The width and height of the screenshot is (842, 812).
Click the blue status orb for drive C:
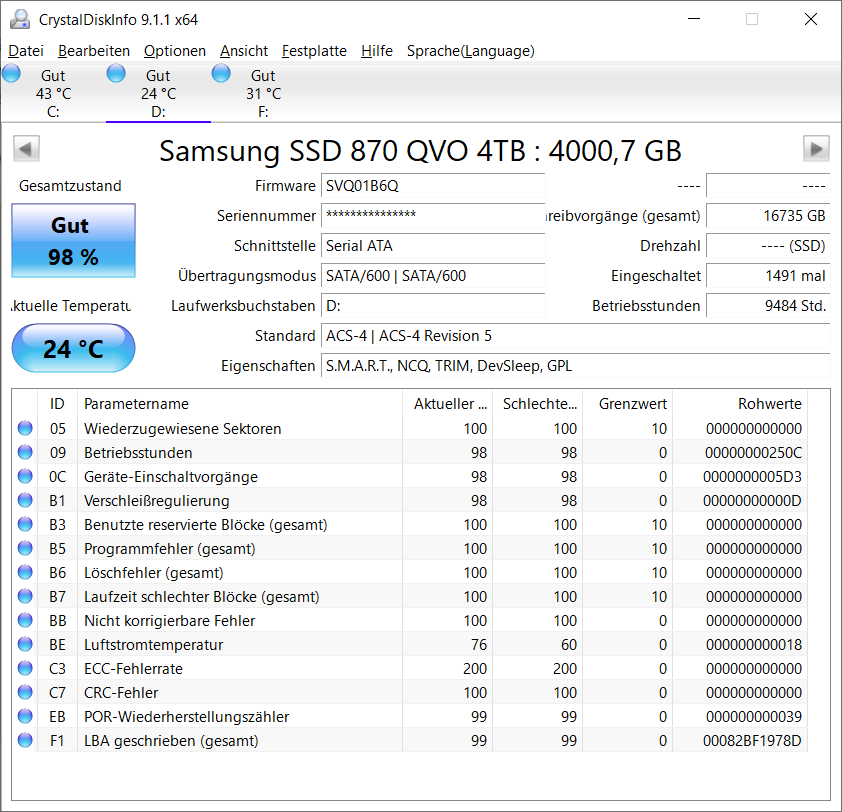[11, 73]
